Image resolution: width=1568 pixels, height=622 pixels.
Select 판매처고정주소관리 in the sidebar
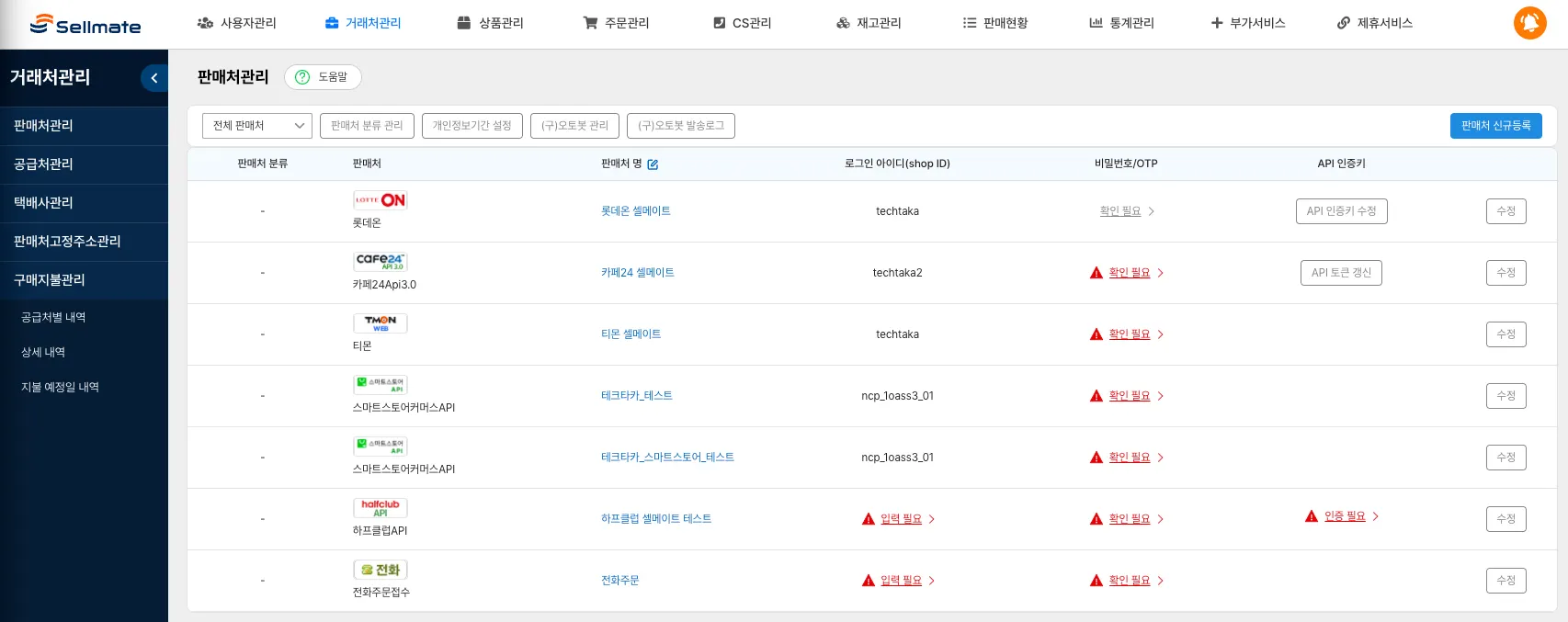tap(84, 242)
